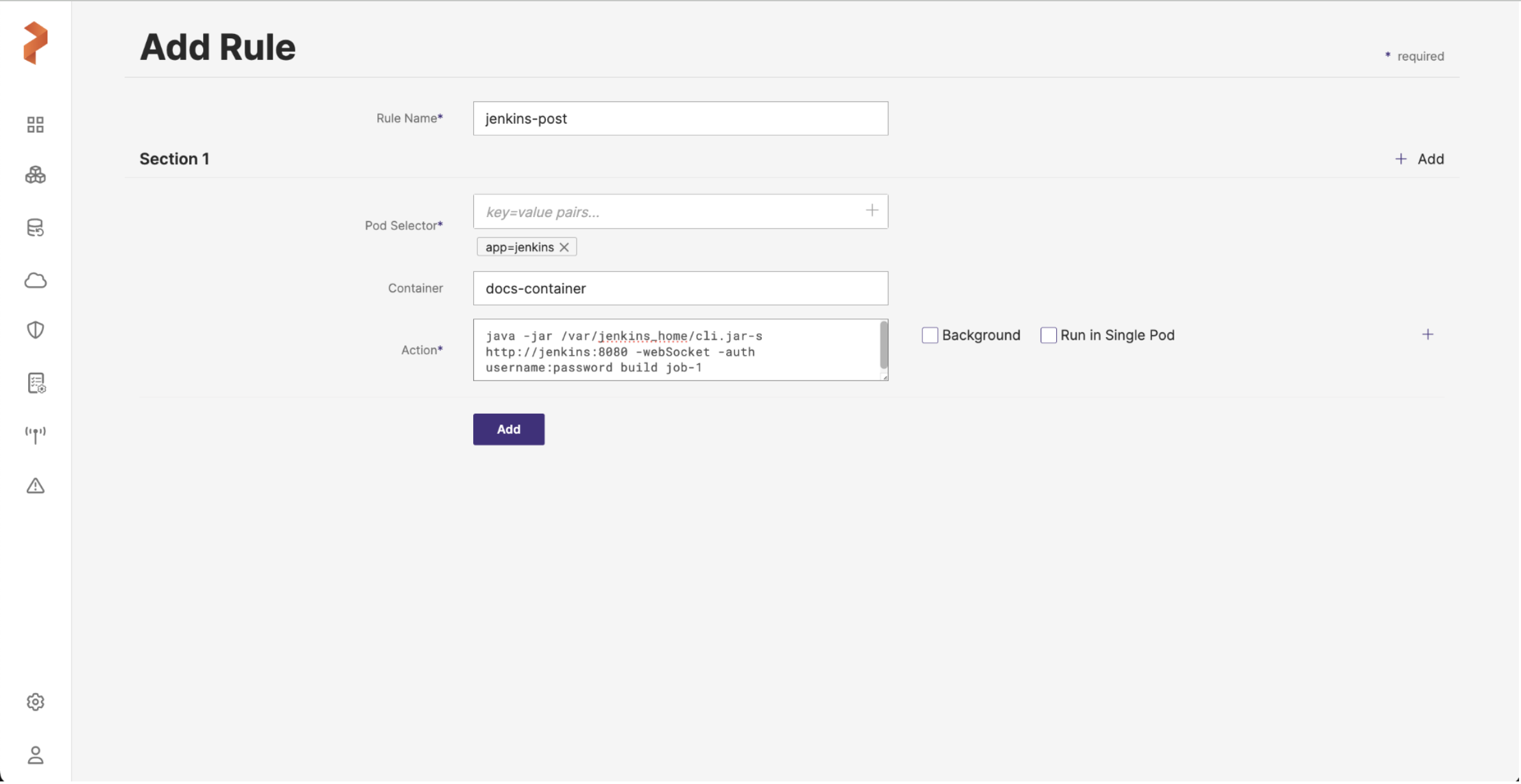
Task: Enable the Background checkbox
Action: pyautogui.click(x=930, y=335)
